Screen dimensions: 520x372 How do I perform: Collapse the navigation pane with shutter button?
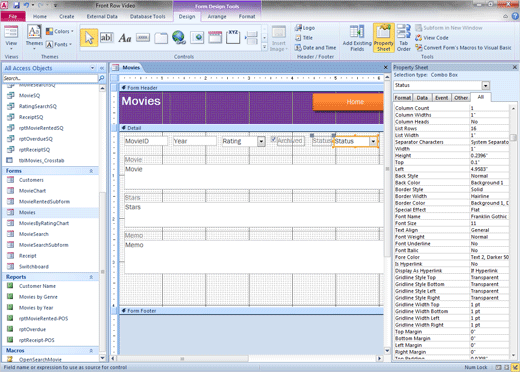[102, 68]
